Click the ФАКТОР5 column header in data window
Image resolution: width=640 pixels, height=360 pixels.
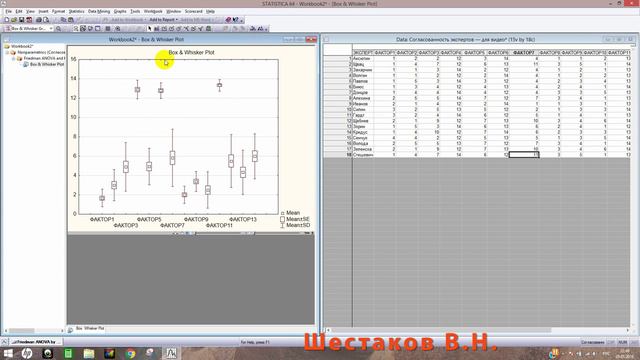475,53
